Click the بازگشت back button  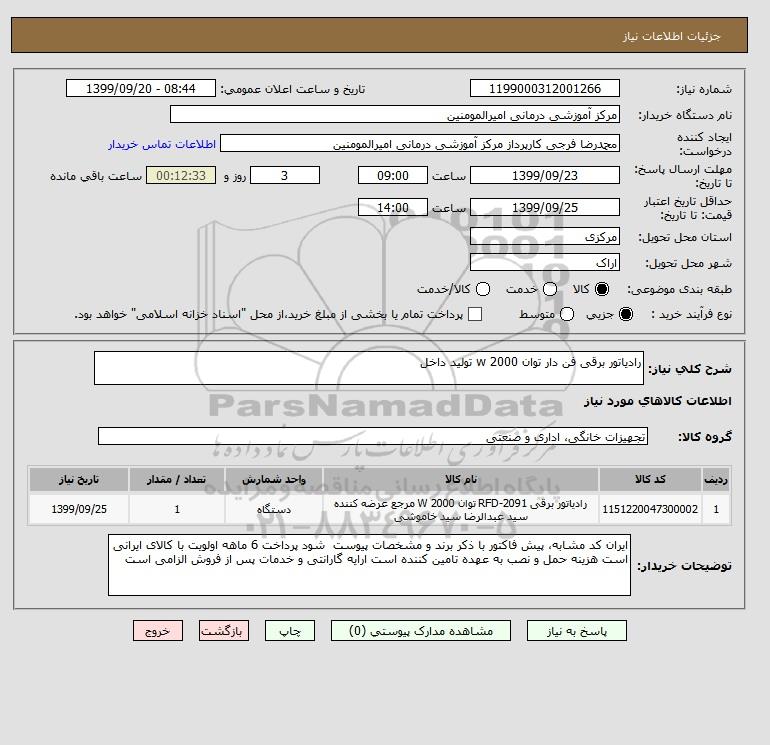tap(224, 631)
